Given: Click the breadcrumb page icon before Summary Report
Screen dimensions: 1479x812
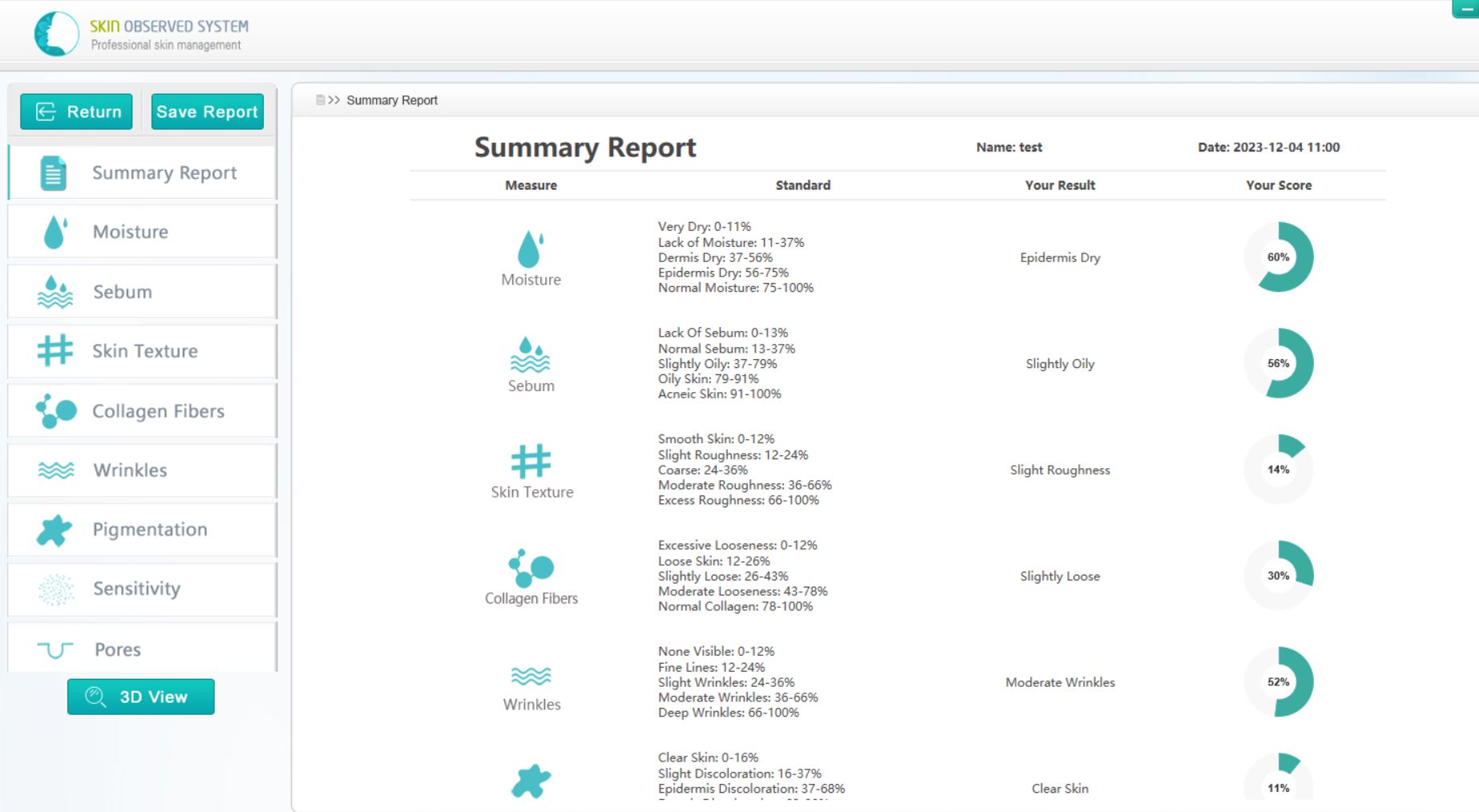Looking at the screenshot, I should pos(321,100).
